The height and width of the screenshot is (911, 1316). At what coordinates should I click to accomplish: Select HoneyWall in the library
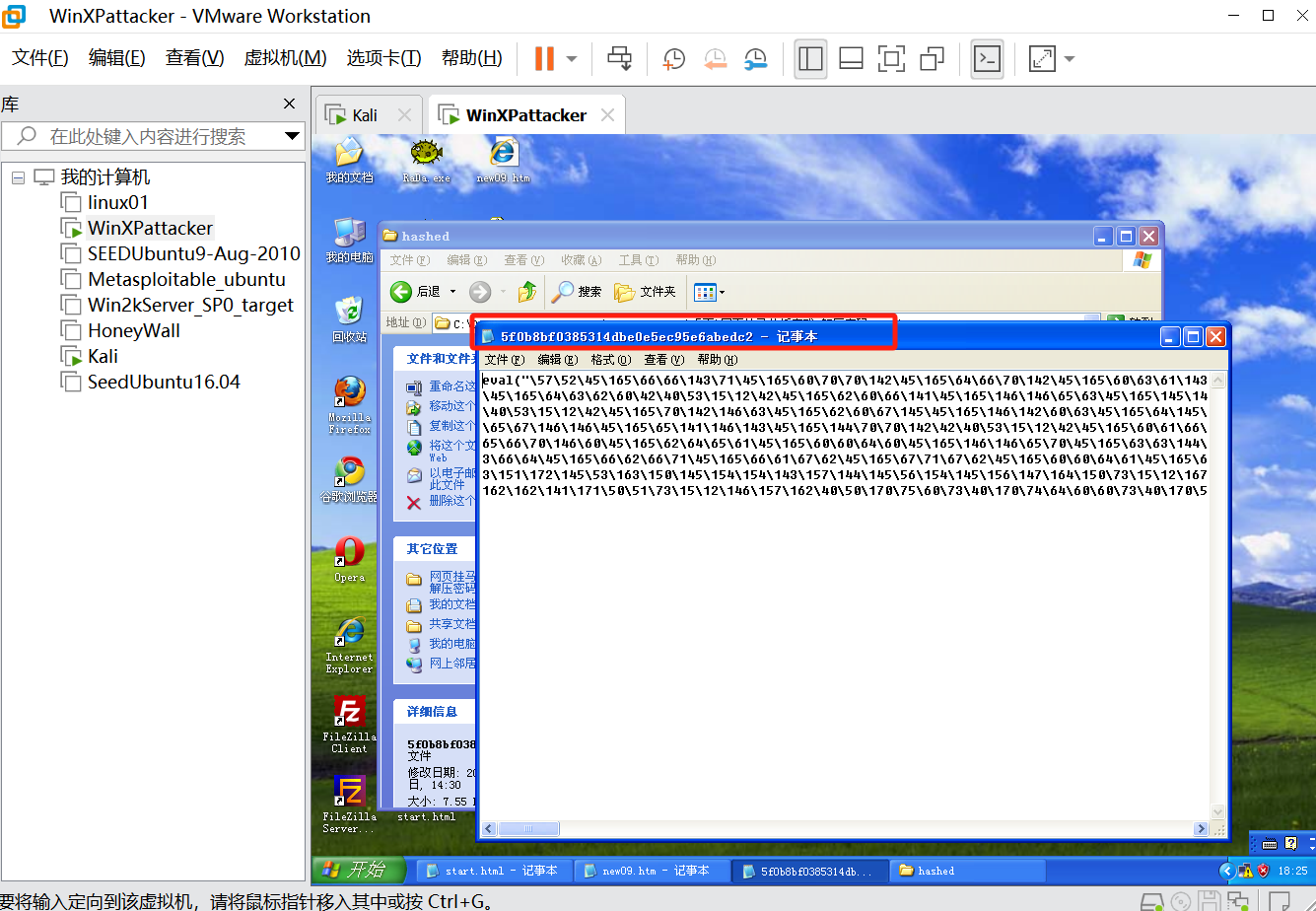click(x=134, y=330)
